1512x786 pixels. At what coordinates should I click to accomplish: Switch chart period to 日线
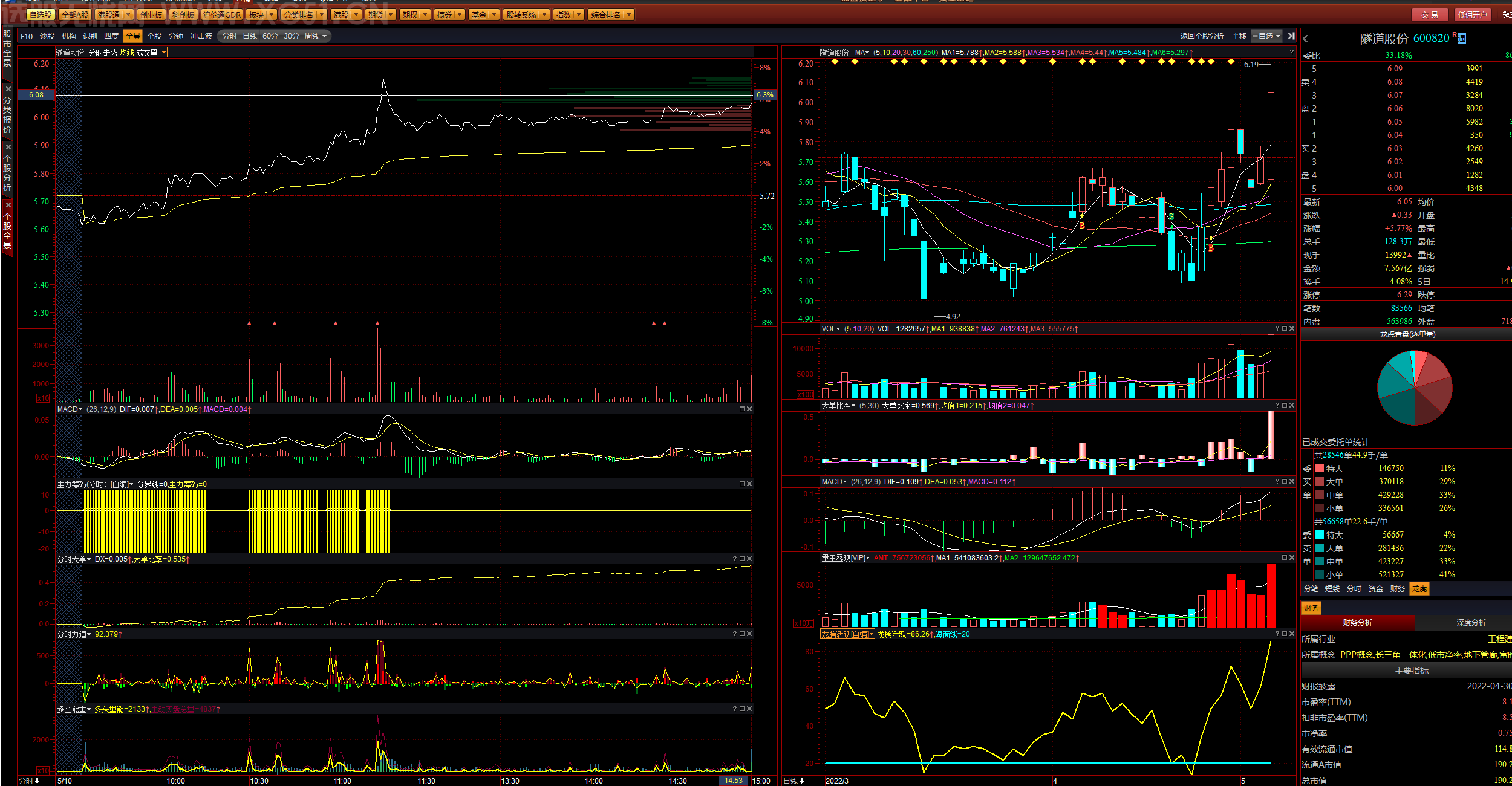pos(250,36)
